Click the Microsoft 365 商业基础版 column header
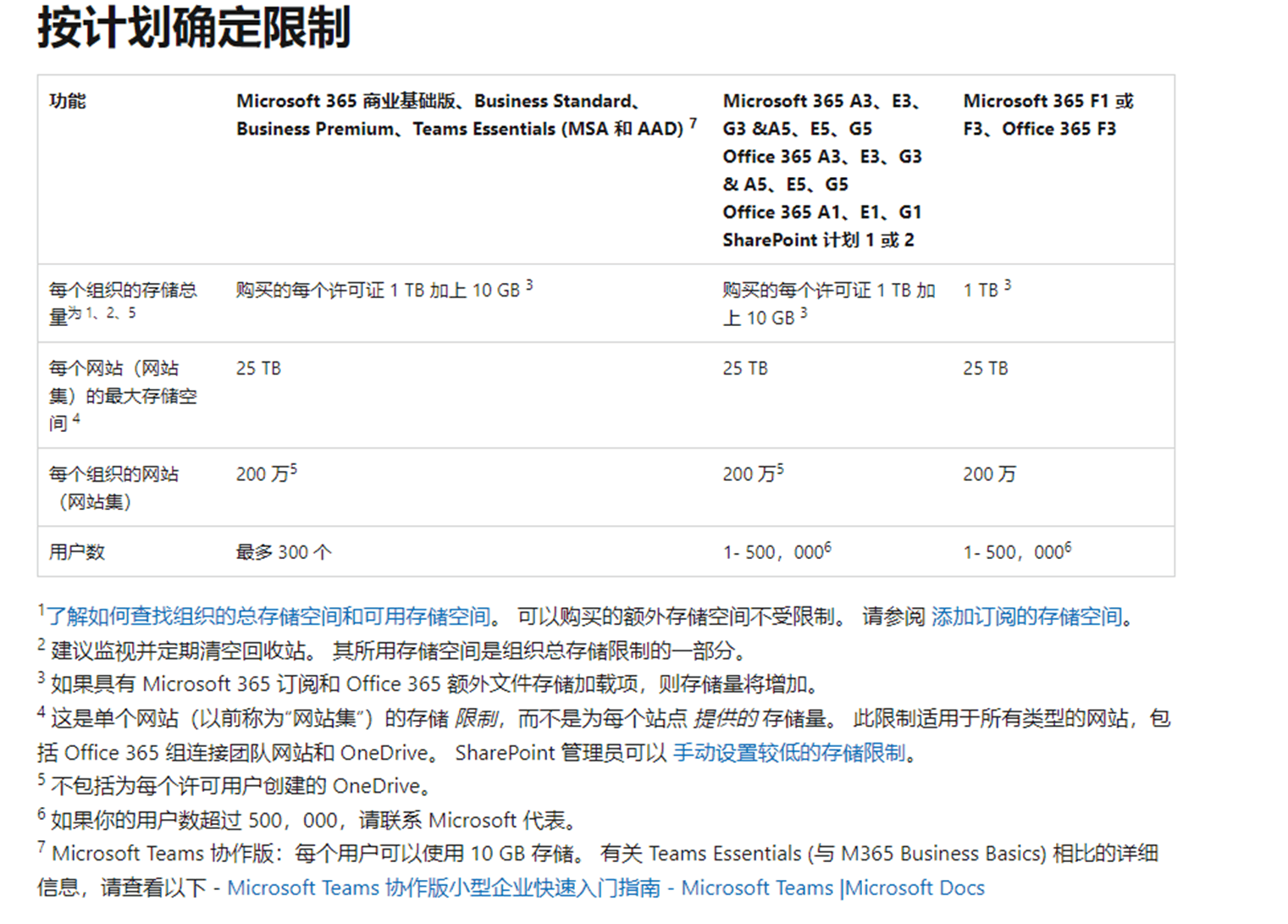1288x924 pixels. click(x=467, y=114)
